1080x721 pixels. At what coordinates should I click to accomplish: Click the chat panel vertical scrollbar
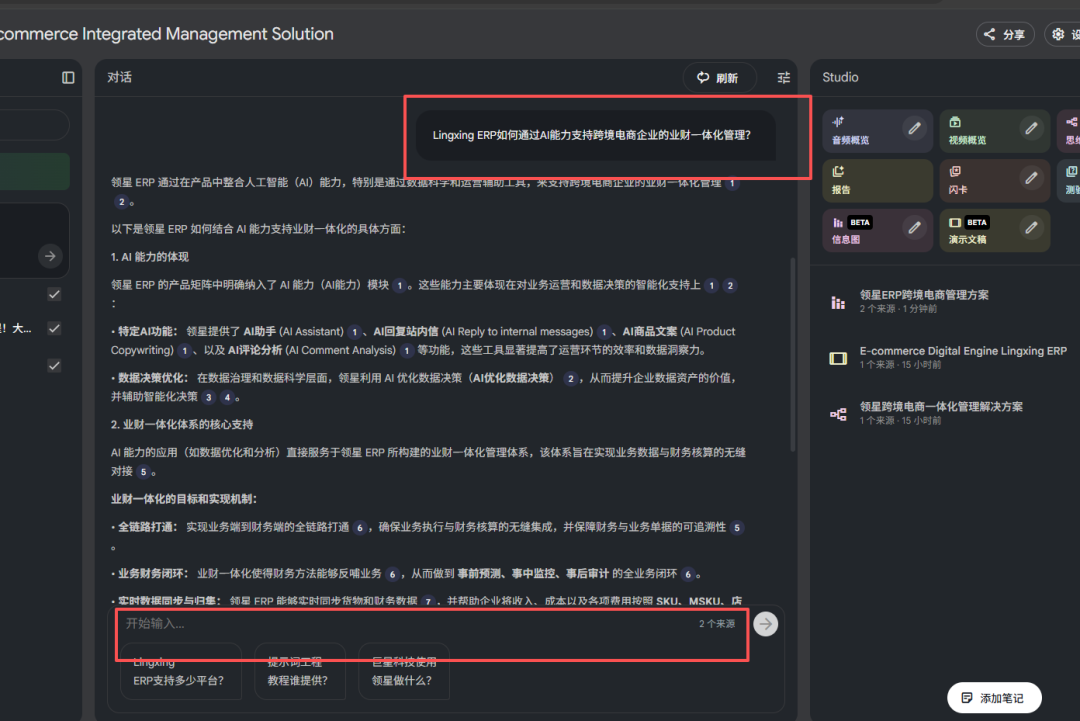(793, 355)
